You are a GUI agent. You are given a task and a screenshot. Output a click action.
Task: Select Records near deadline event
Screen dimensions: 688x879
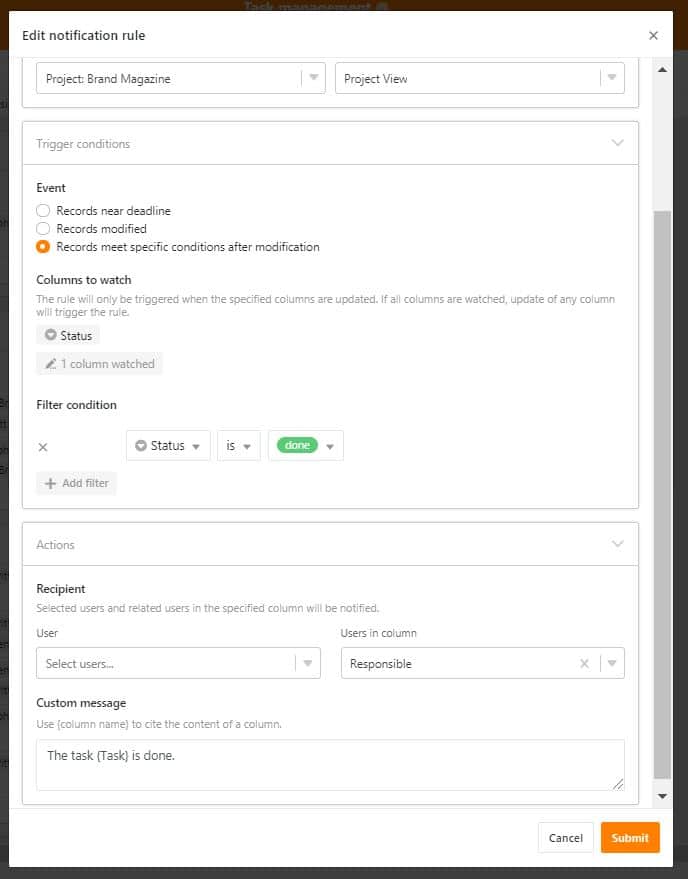tap(43, 211)
